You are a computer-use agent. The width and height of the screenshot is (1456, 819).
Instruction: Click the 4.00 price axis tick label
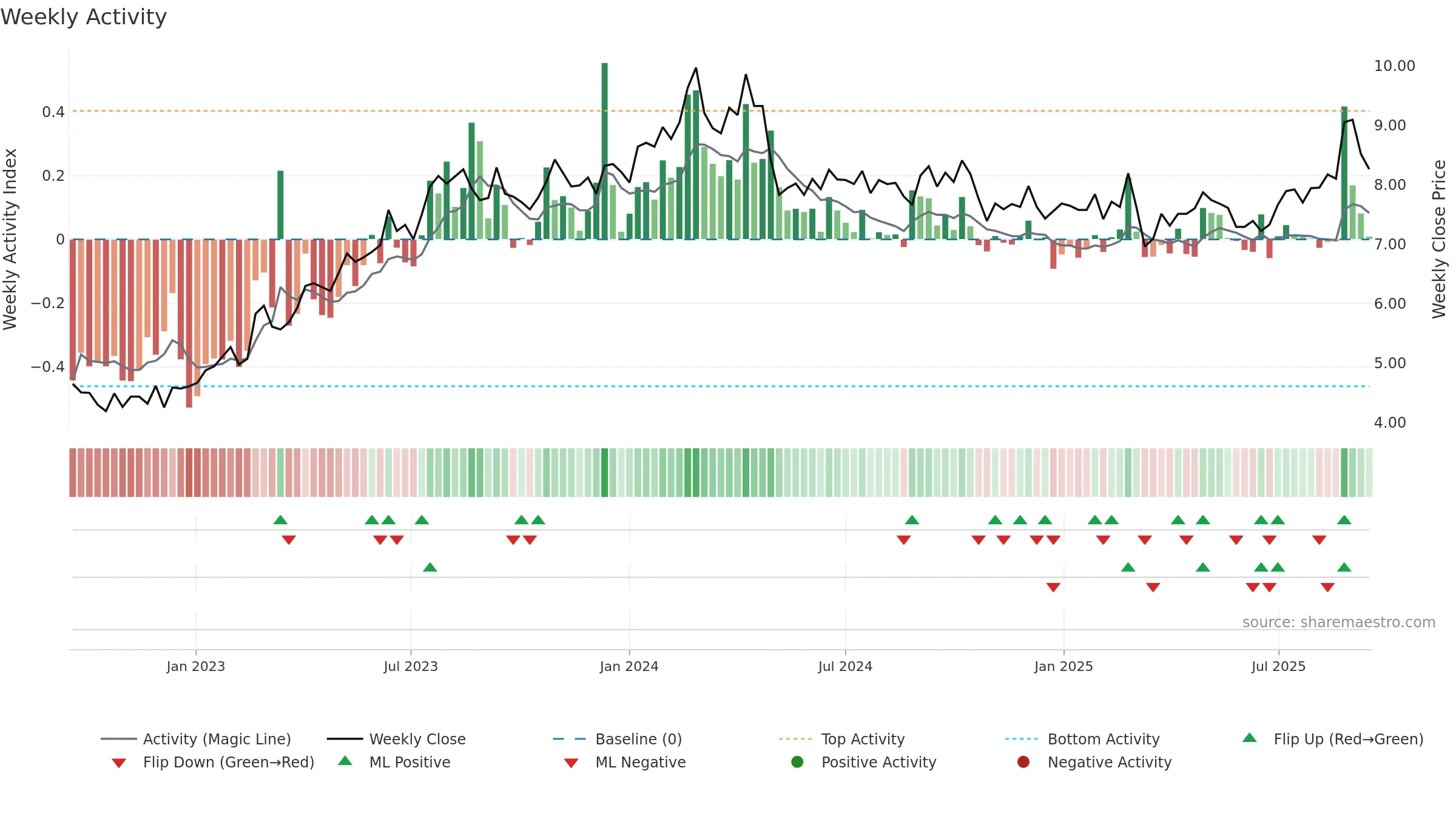tap(1390, 422)
